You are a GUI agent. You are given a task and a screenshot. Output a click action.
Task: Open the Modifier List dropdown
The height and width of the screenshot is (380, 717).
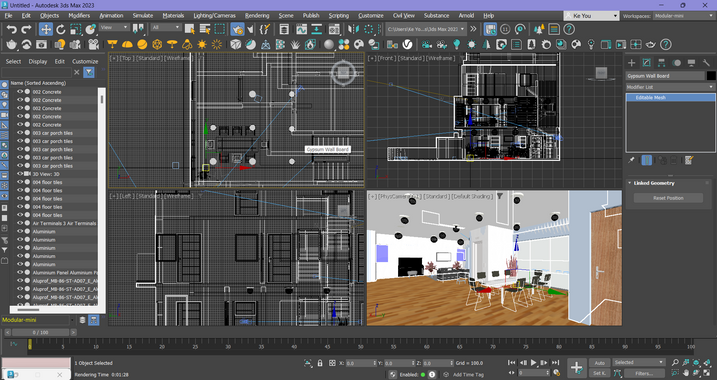click(670, 87)
